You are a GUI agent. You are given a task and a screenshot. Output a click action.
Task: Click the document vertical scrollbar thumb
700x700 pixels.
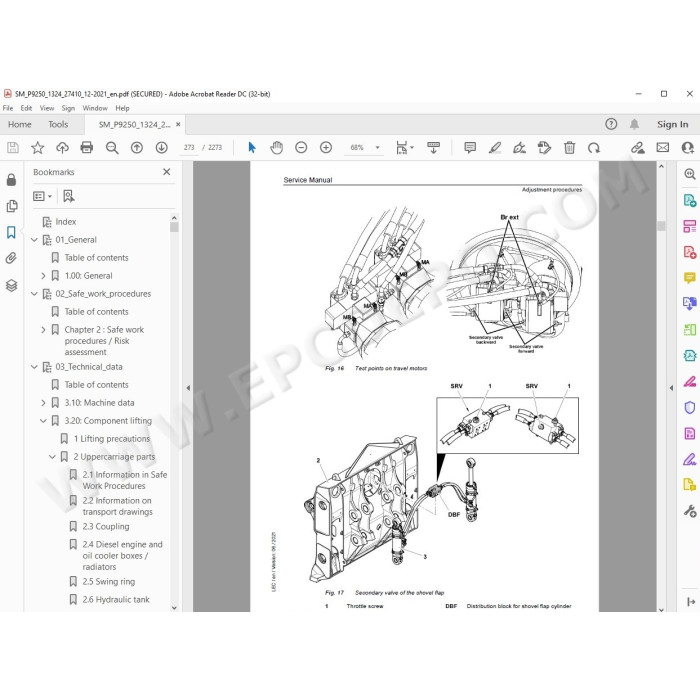click(662, 225)
